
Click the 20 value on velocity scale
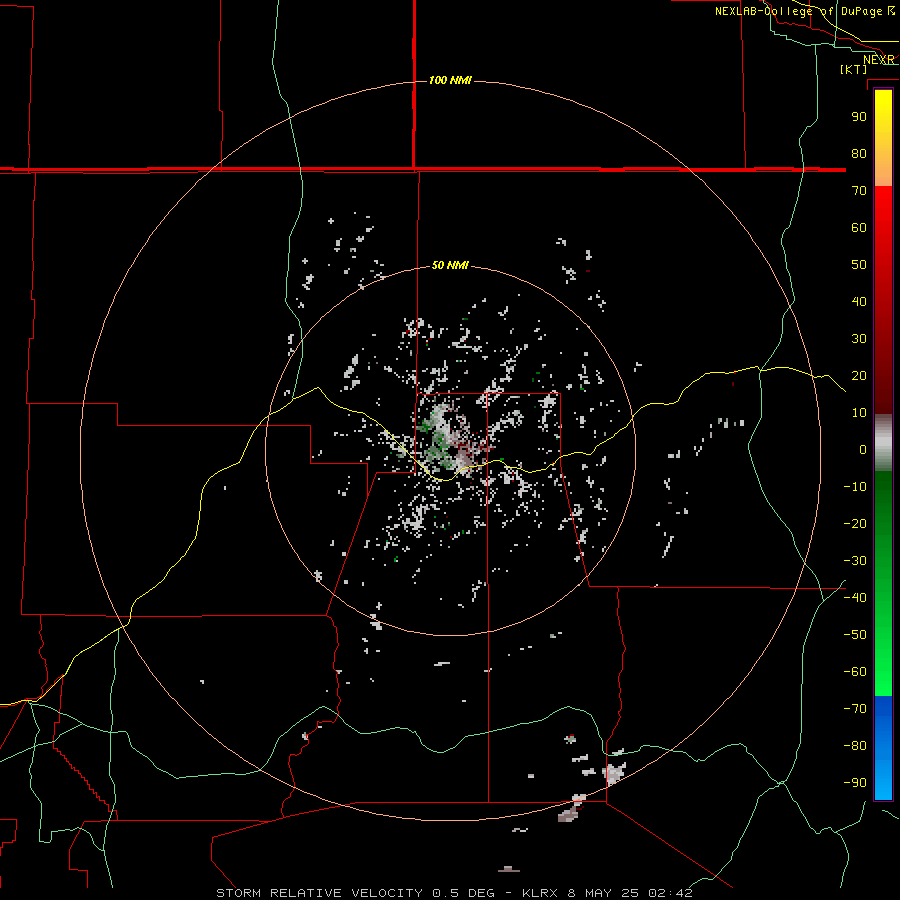[x=859, y=376]
